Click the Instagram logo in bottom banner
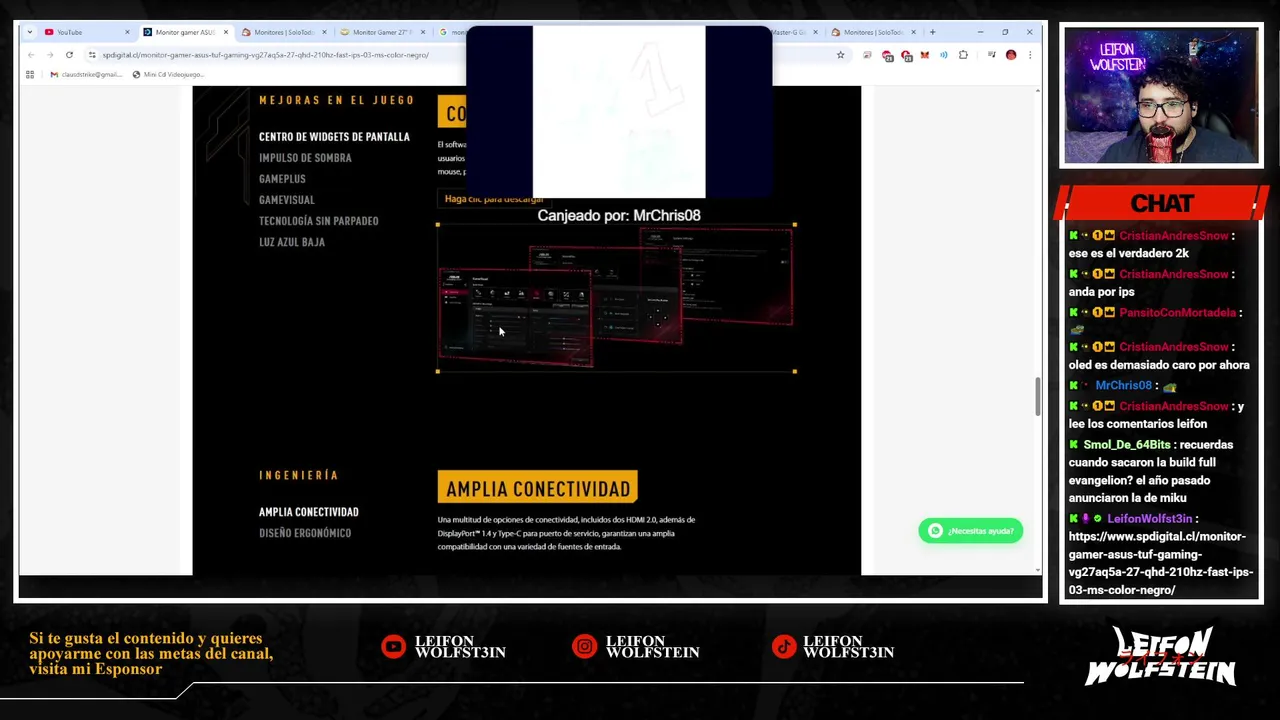Screen dimensions: 1280x720 click(584, 647)
